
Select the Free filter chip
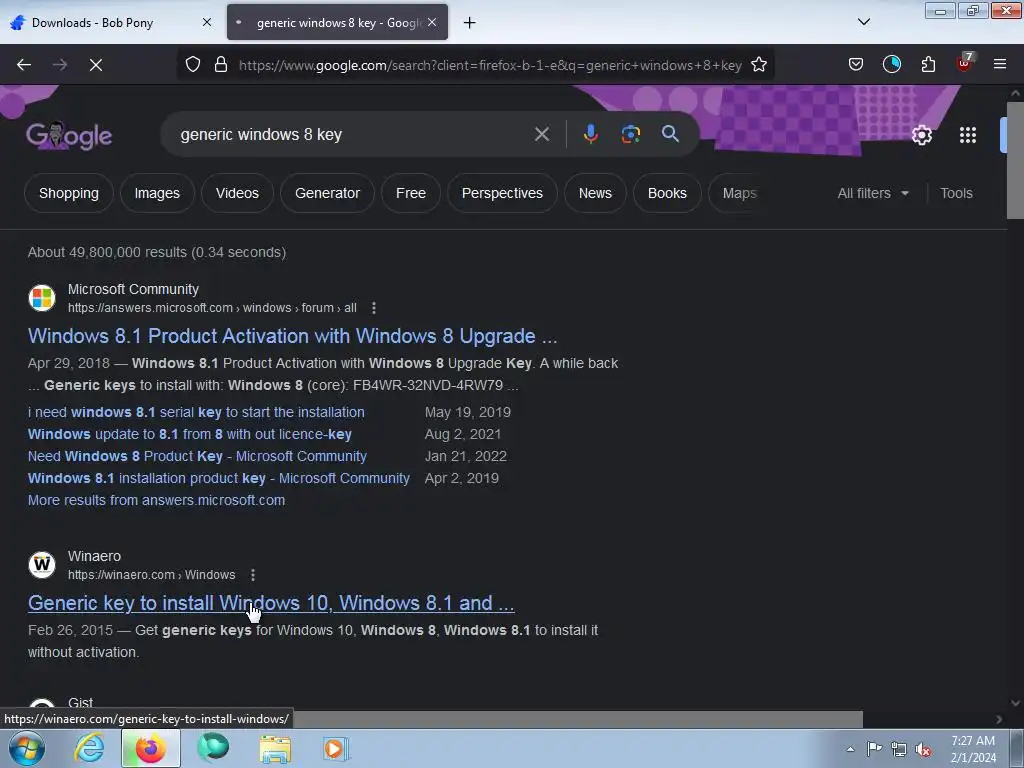coord(411,193)
